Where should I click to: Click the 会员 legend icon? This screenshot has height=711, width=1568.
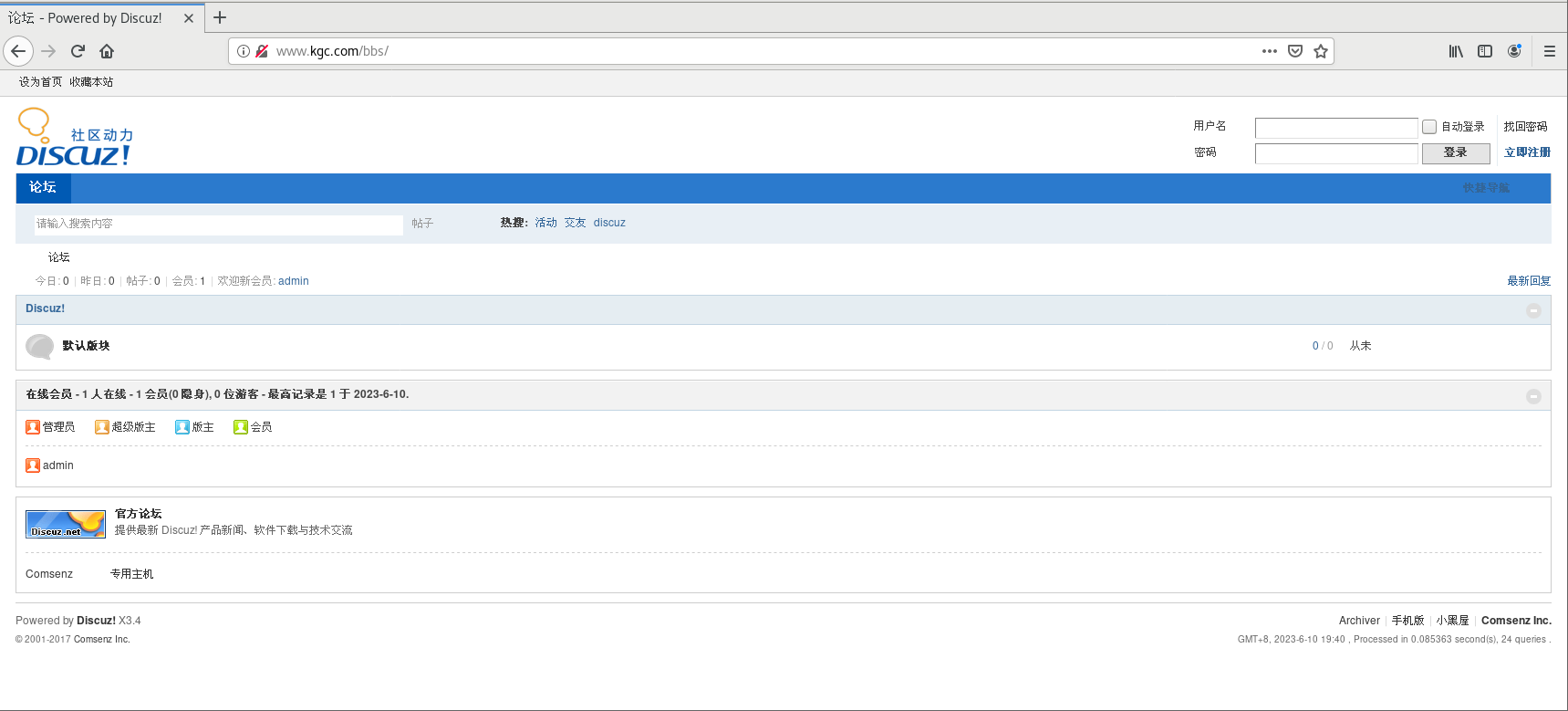[241, 427]
